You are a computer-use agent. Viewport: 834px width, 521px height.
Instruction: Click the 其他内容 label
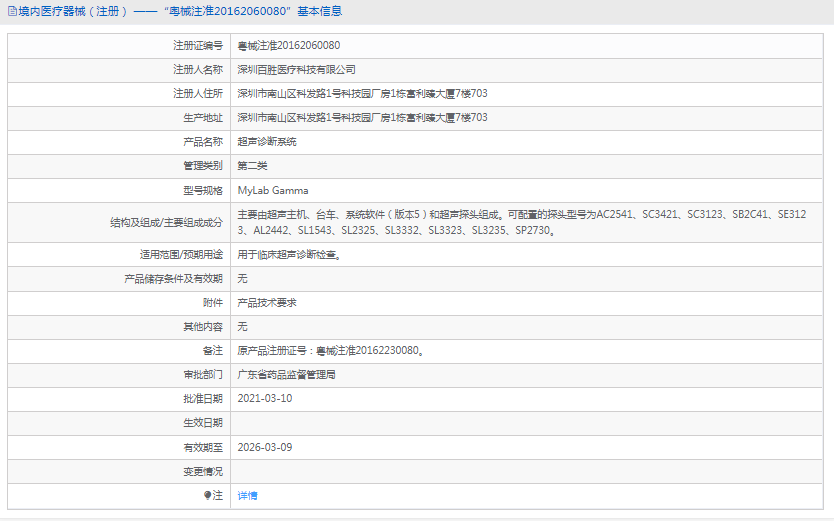pos(203,326)
